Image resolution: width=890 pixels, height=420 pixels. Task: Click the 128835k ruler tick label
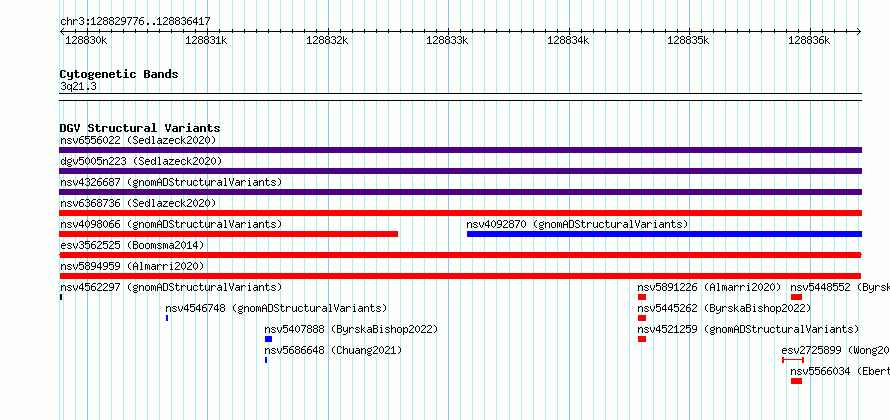tap(687, 40)
